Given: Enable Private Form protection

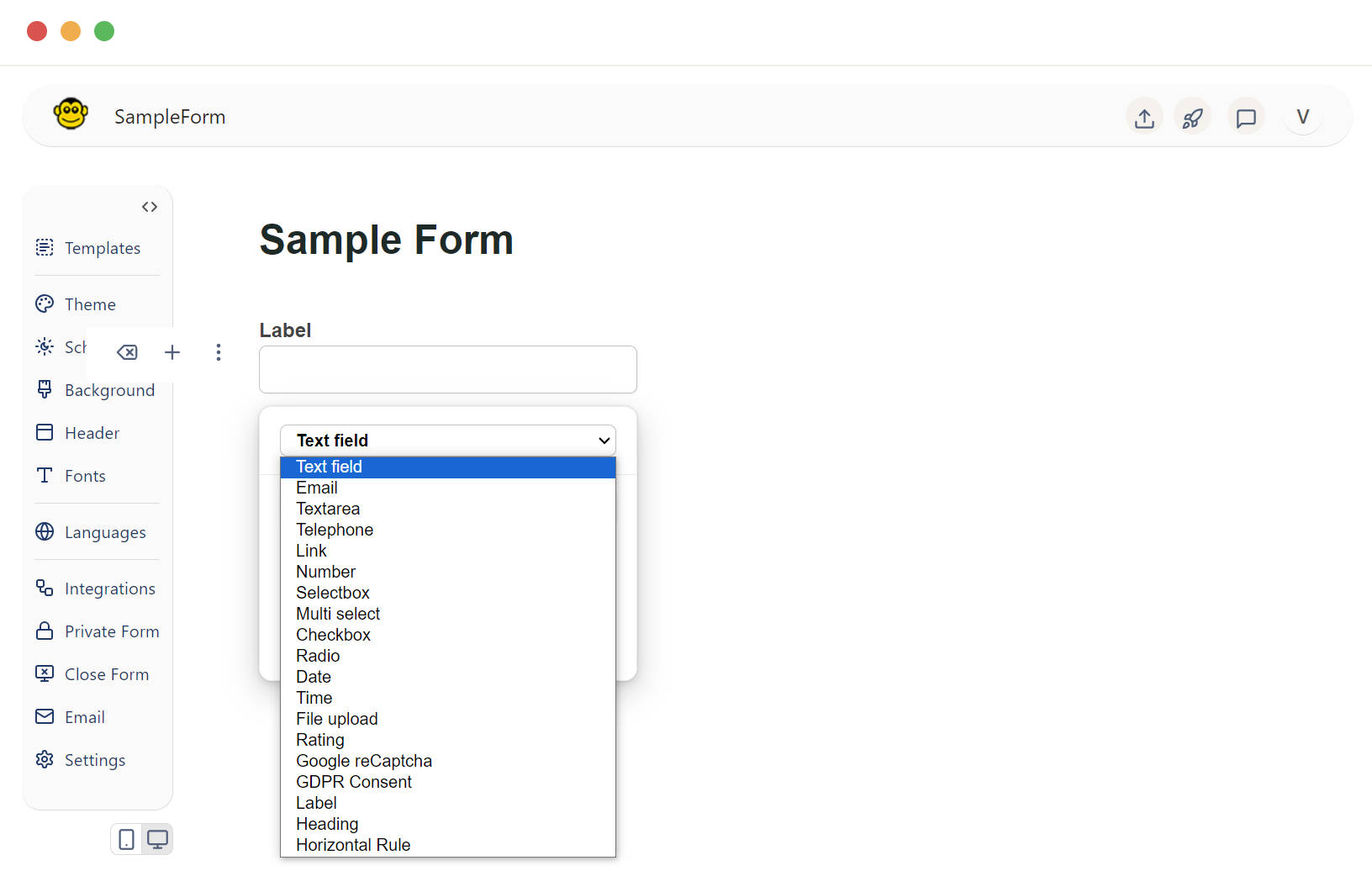Looking at the screenshot, I should point(111,631).
